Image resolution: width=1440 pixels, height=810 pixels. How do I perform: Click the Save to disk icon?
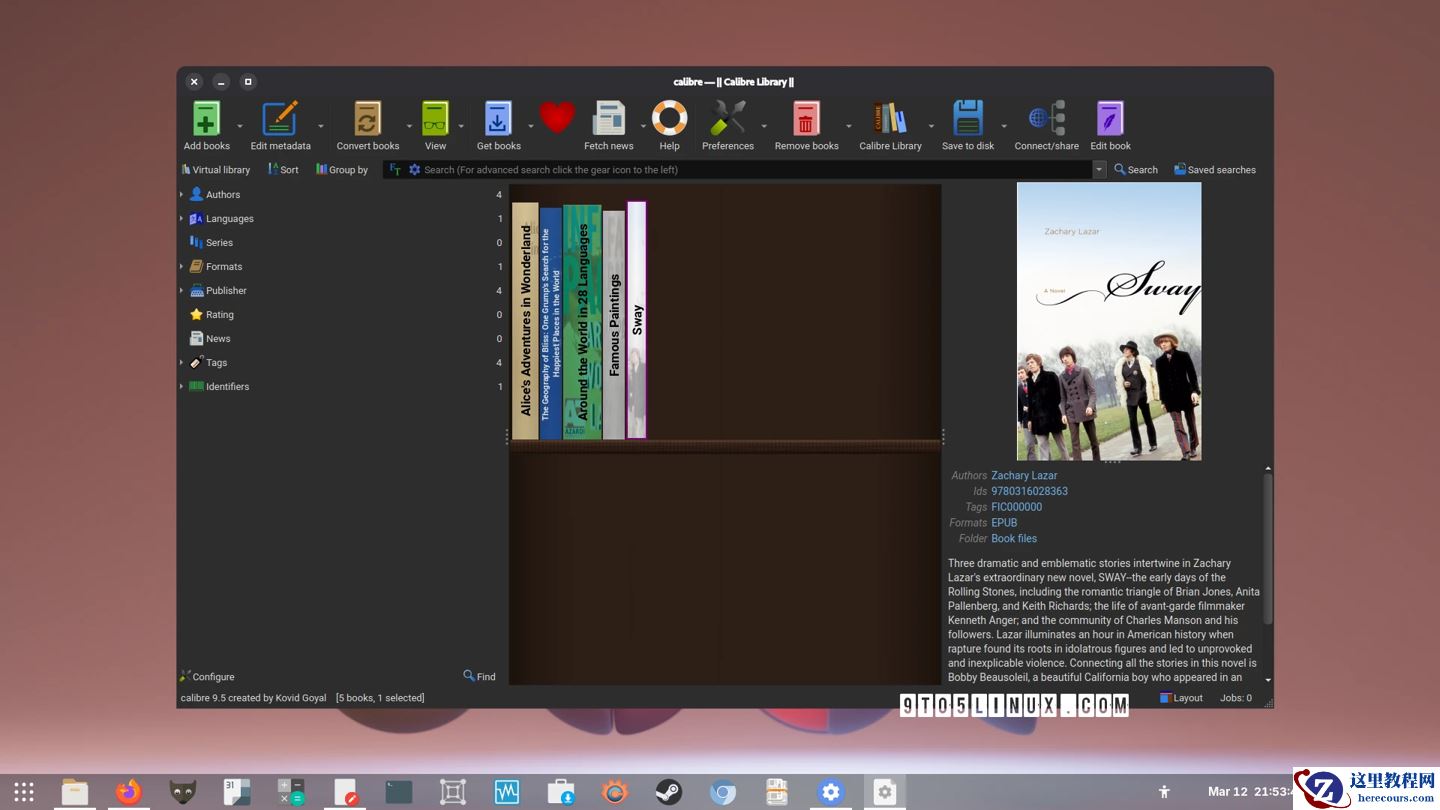tap(967, 120)
